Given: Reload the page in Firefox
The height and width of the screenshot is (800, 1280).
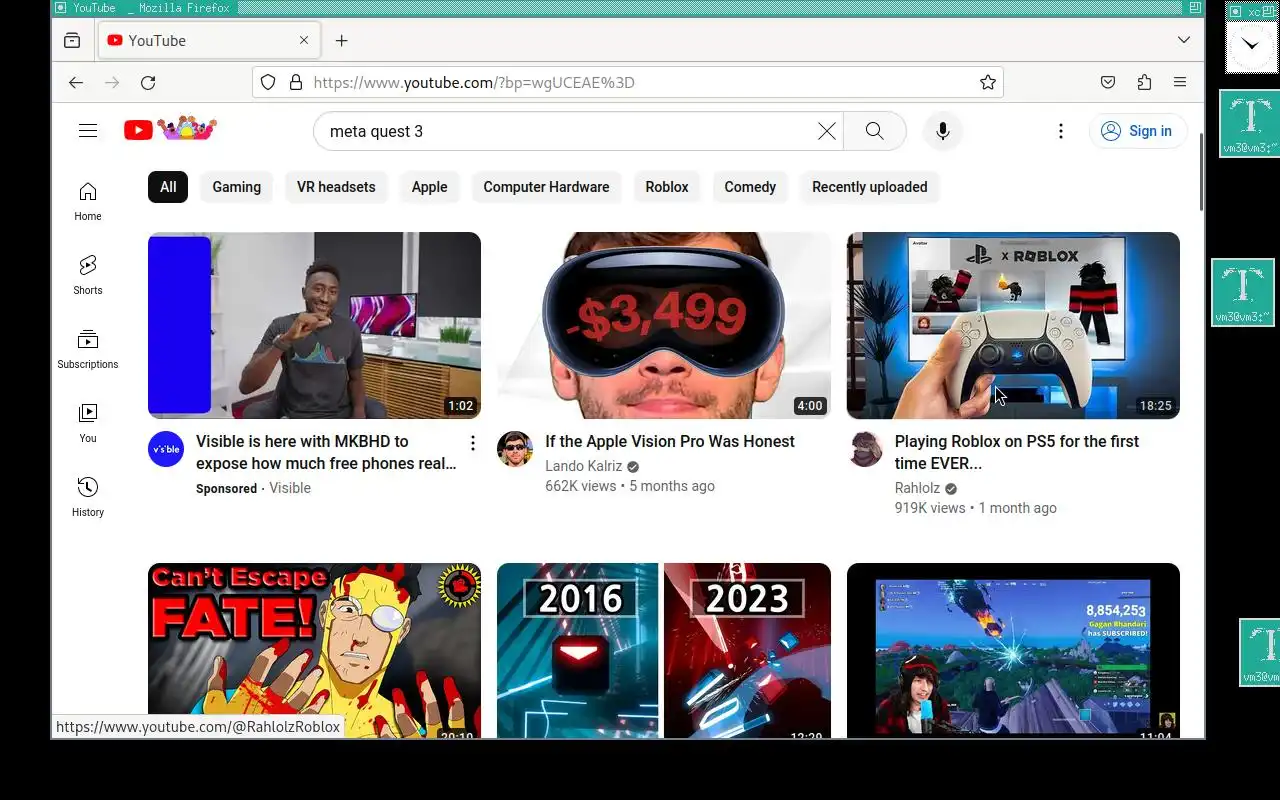Looking at the screenshot, I should pos(148,83).
